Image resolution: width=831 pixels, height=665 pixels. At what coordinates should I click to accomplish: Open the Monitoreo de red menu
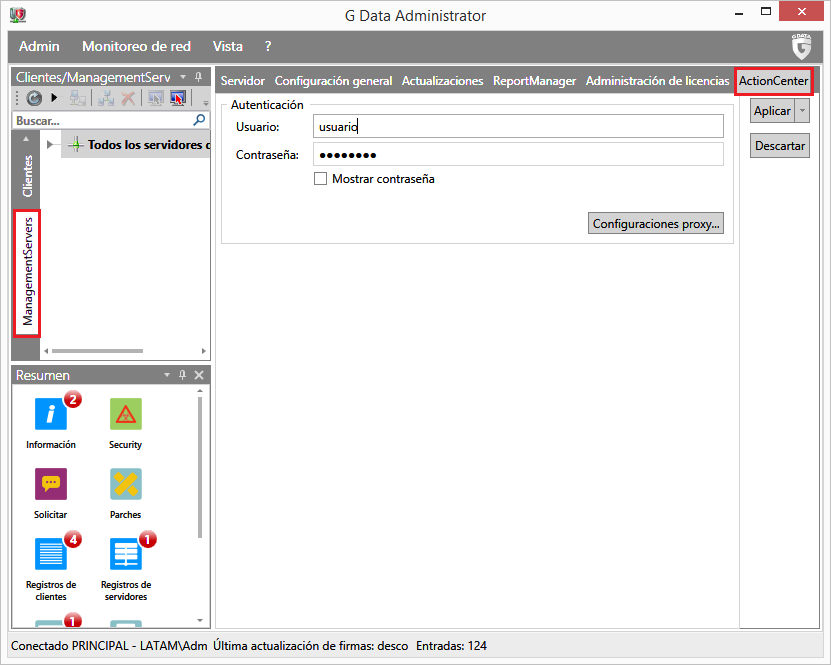[135, 46]
